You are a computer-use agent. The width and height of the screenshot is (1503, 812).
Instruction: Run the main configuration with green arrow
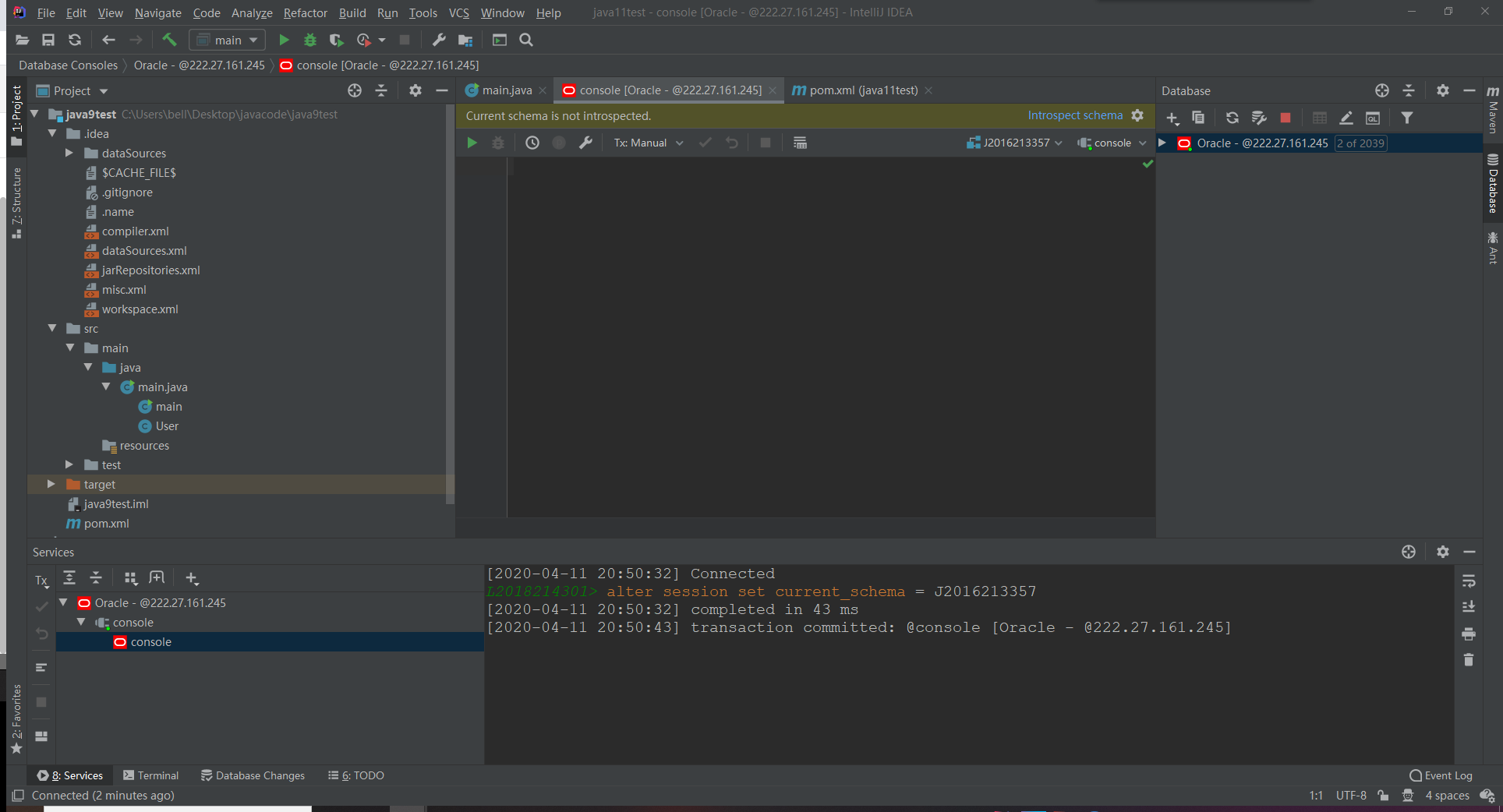point(284,40)
